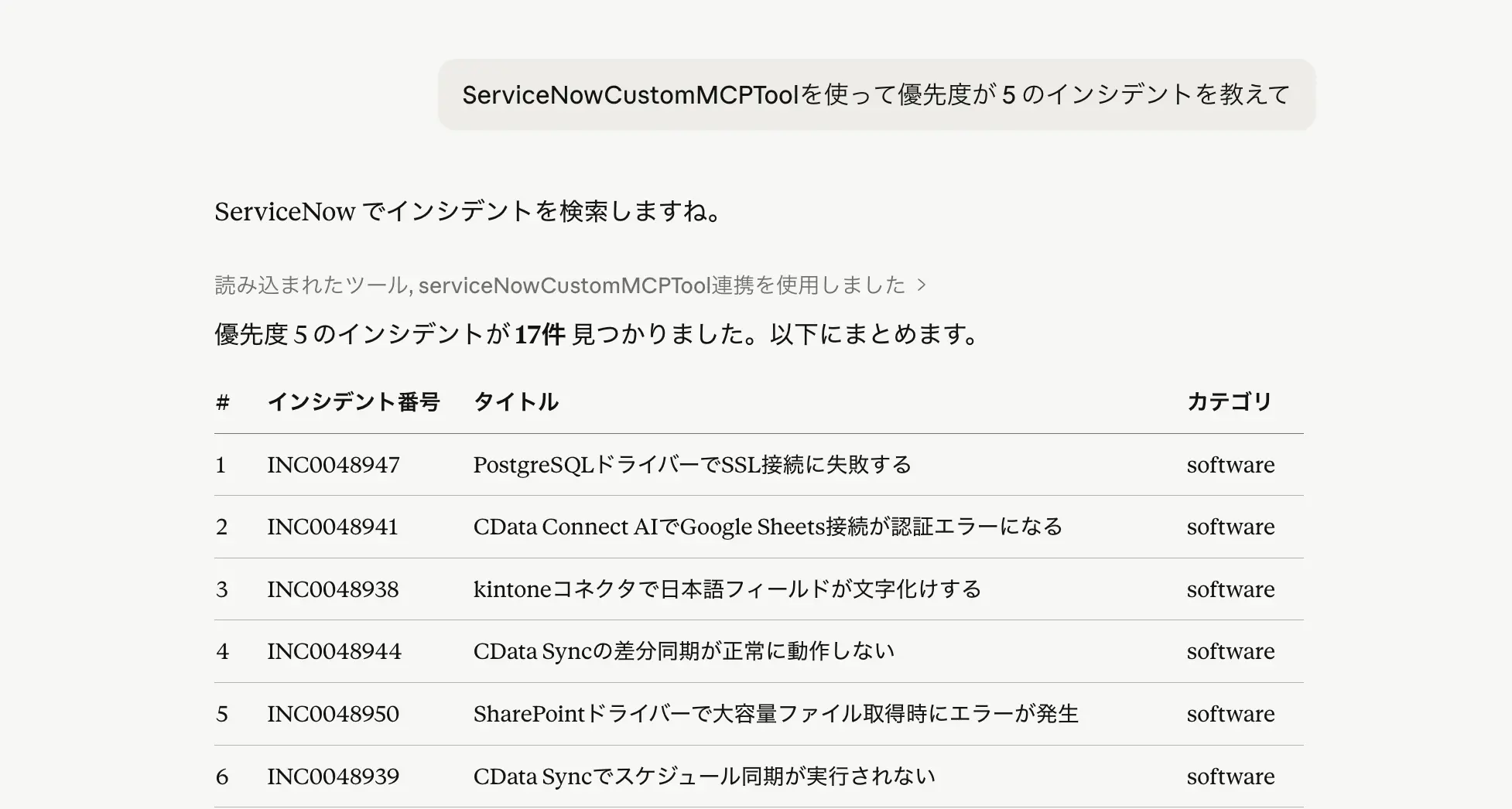Click the 読み込まれたツール status line

(x=559, y=285)
